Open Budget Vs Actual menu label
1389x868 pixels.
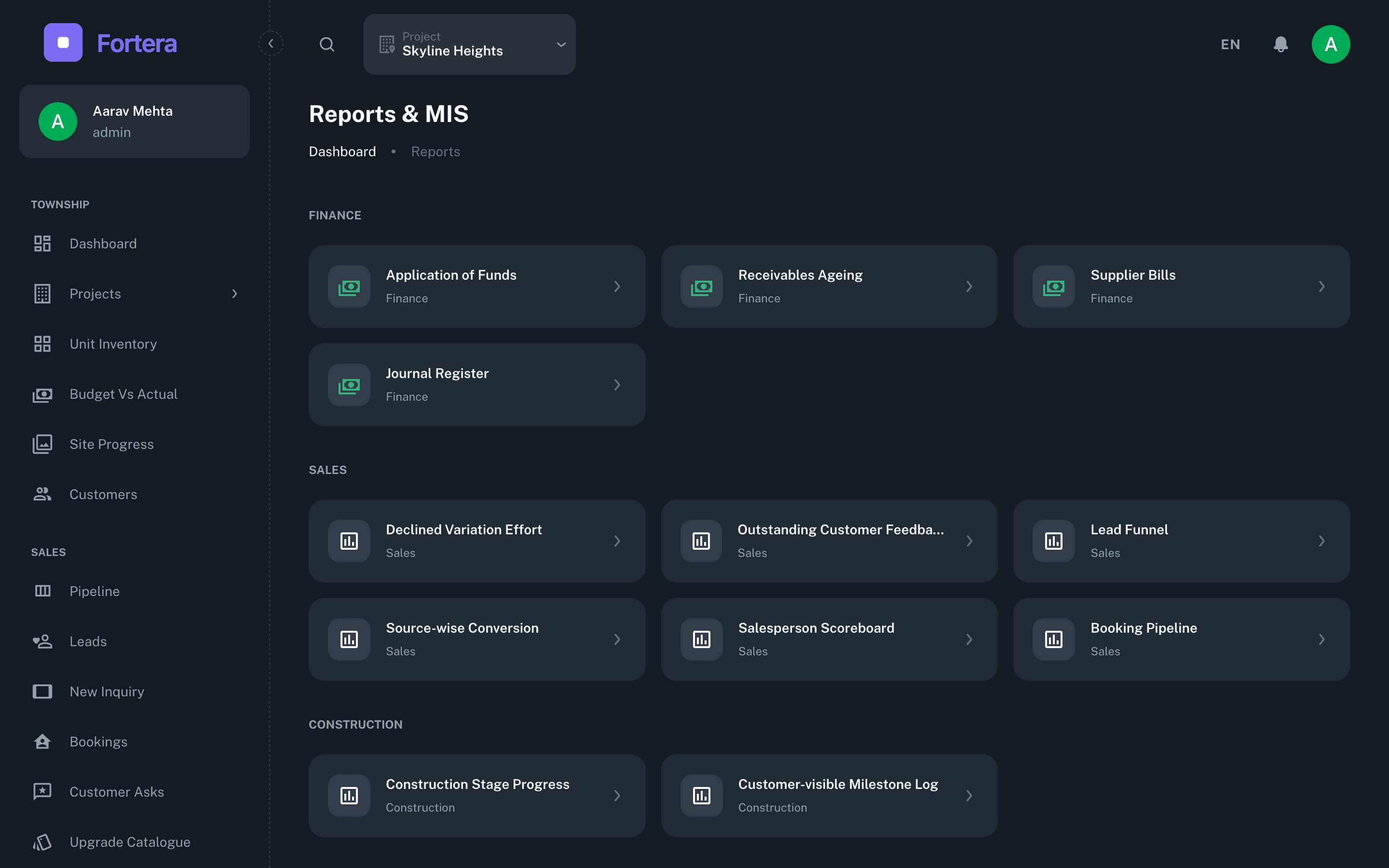123,394
